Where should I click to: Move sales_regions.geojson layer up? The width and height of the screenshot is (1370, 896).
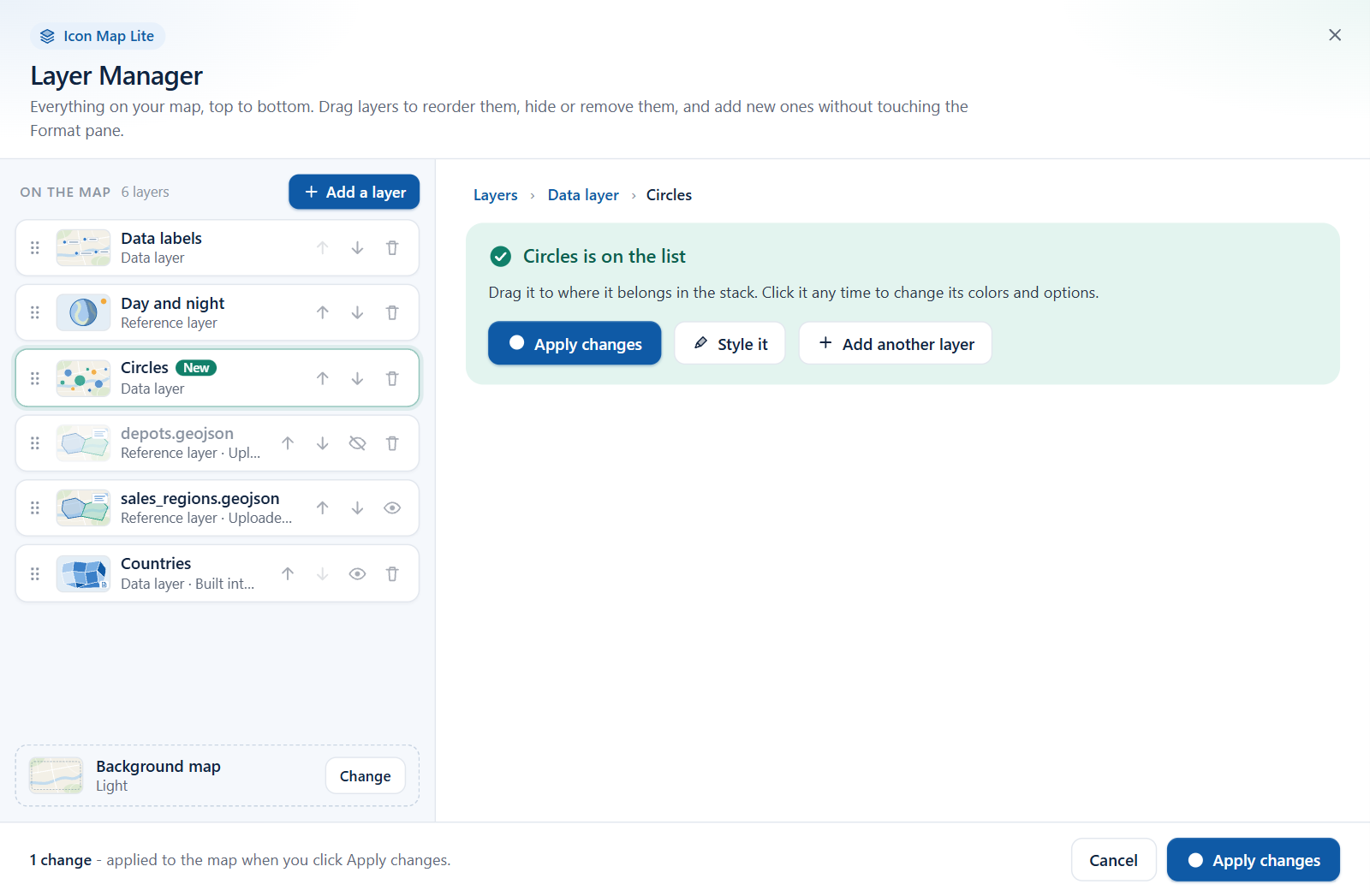click(x=323, y=508)
